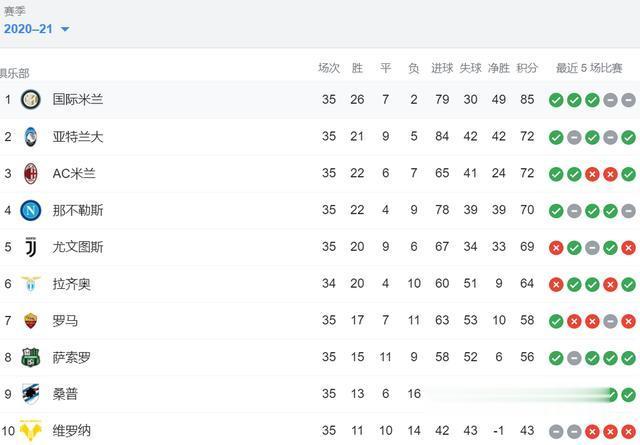This screenshot has width=640, height=445.
Task: Click the Sampdoria club crest
Action: [31, 394]
